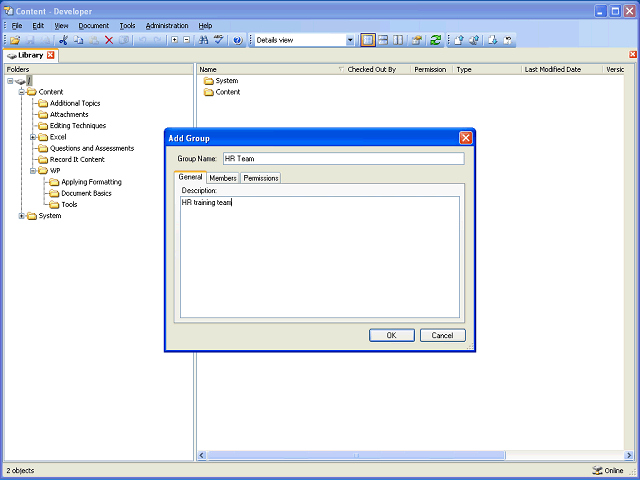
Task: Click the Check In up-arrow icon
Action: tap(459, 40)
